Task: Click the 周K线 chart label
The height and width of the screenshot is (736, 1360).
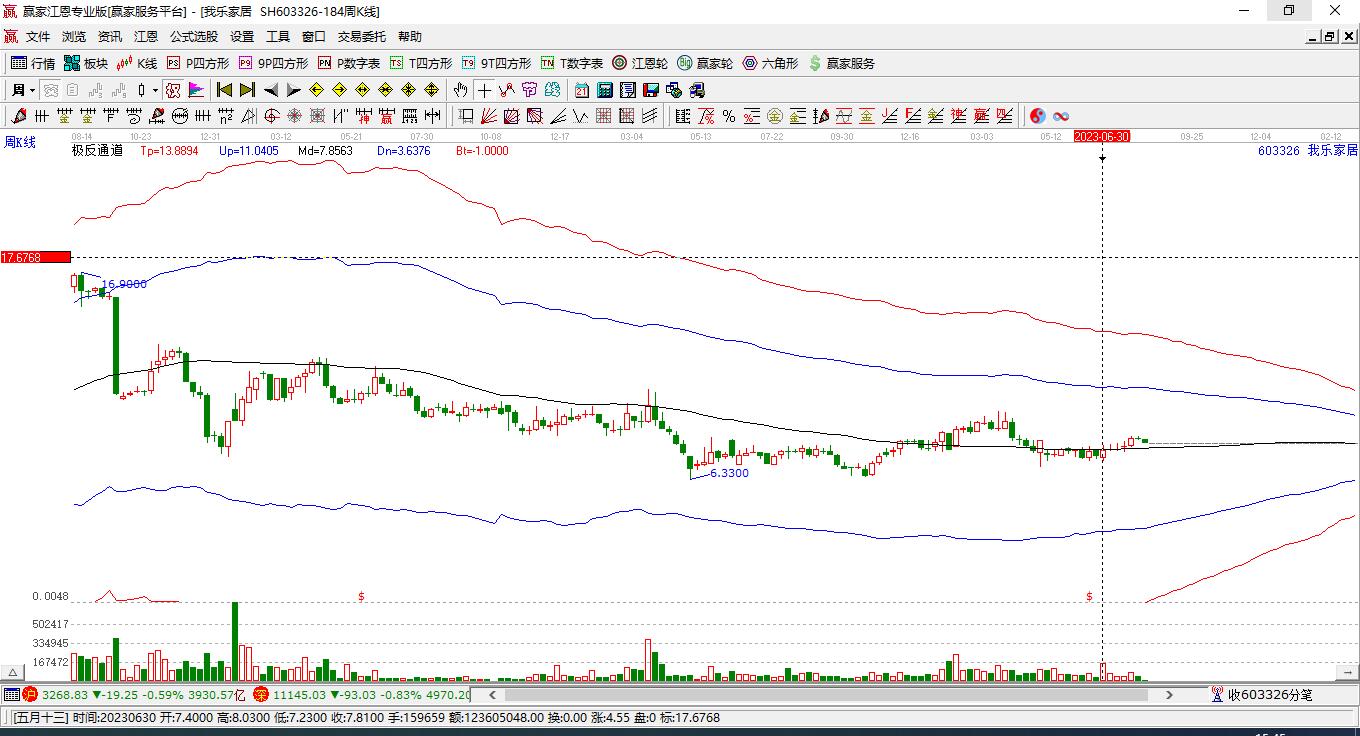Action: point(19,143)
